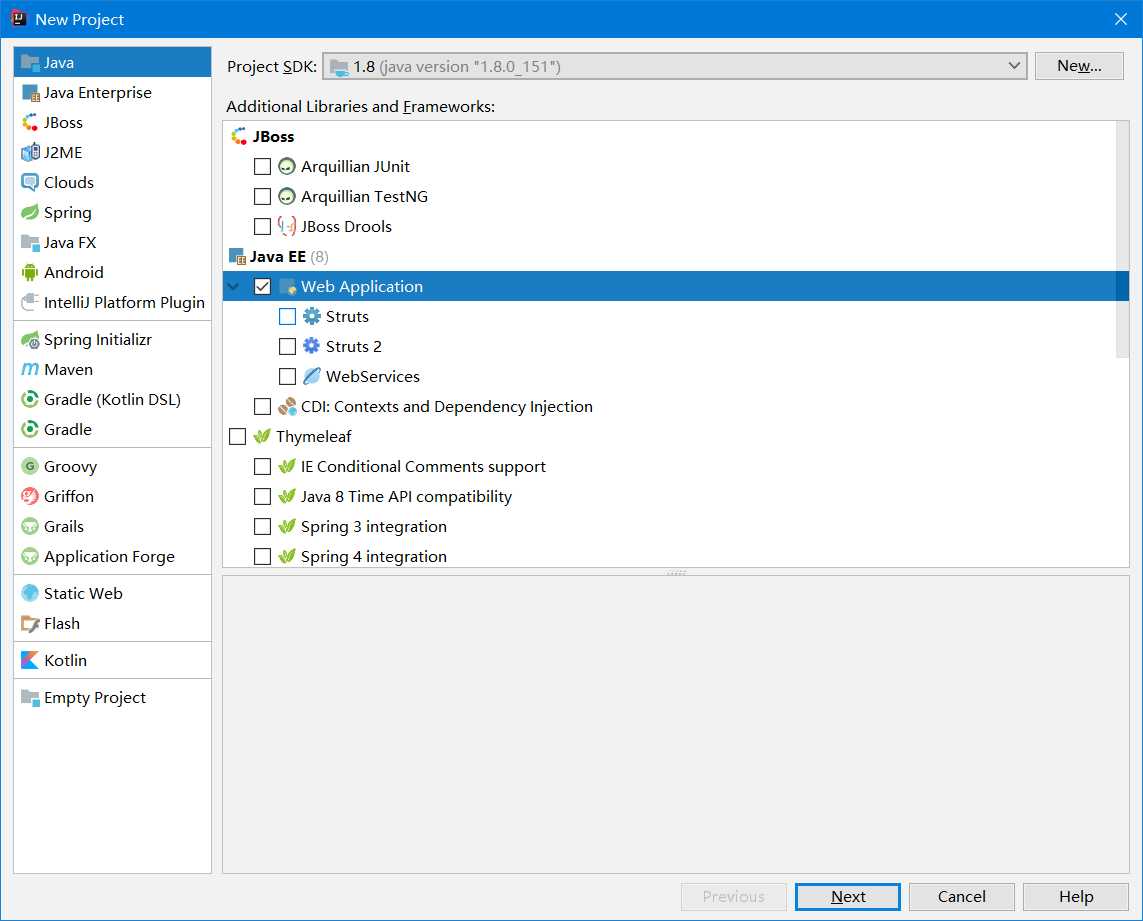Click the Static Web globe icon

point(30,594)
